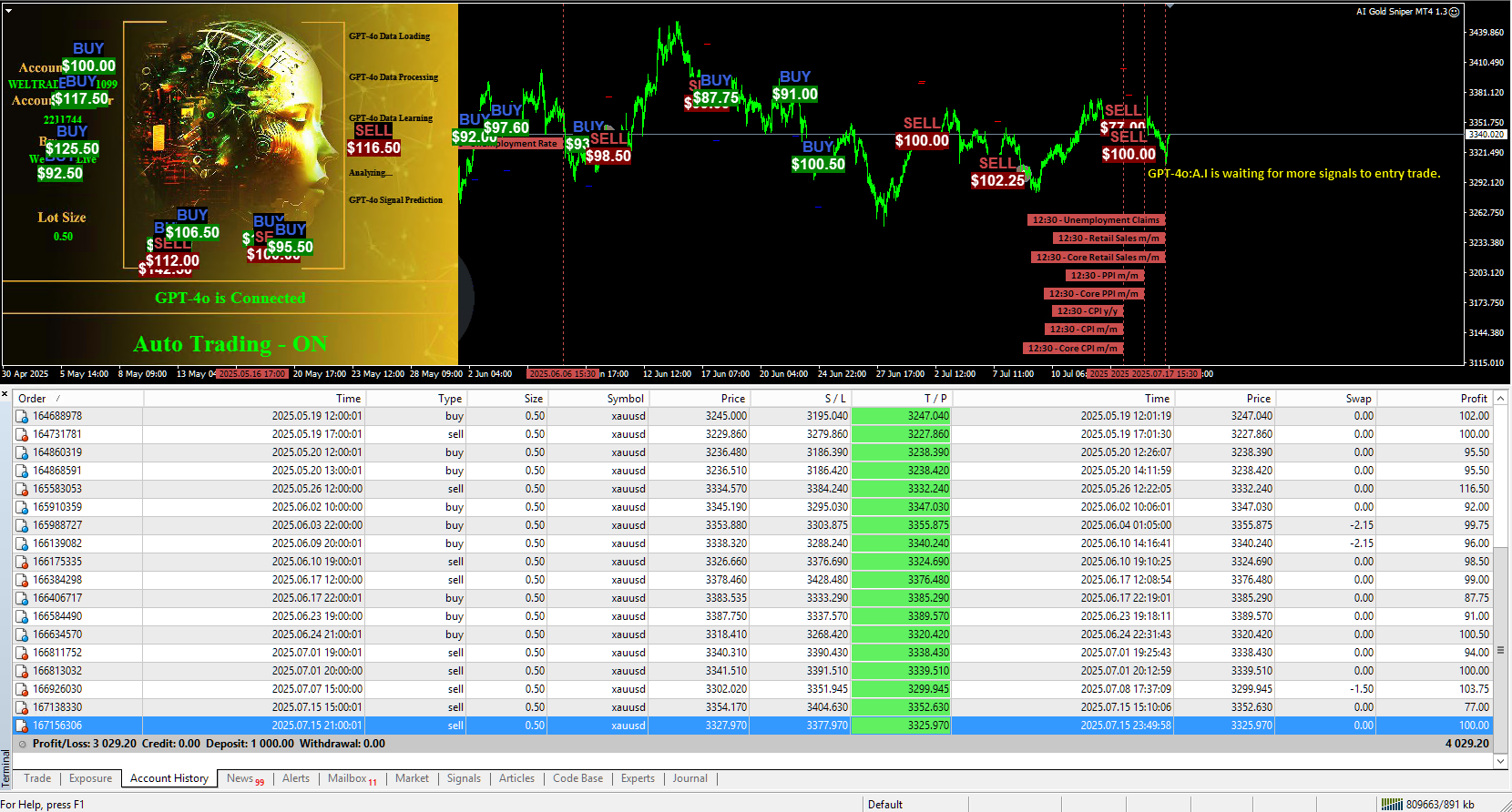Screen dimensions: 1512x812
Task: Click the total profit value 4 029.20
Action: pyautogui.click(x=1467, y=744)
